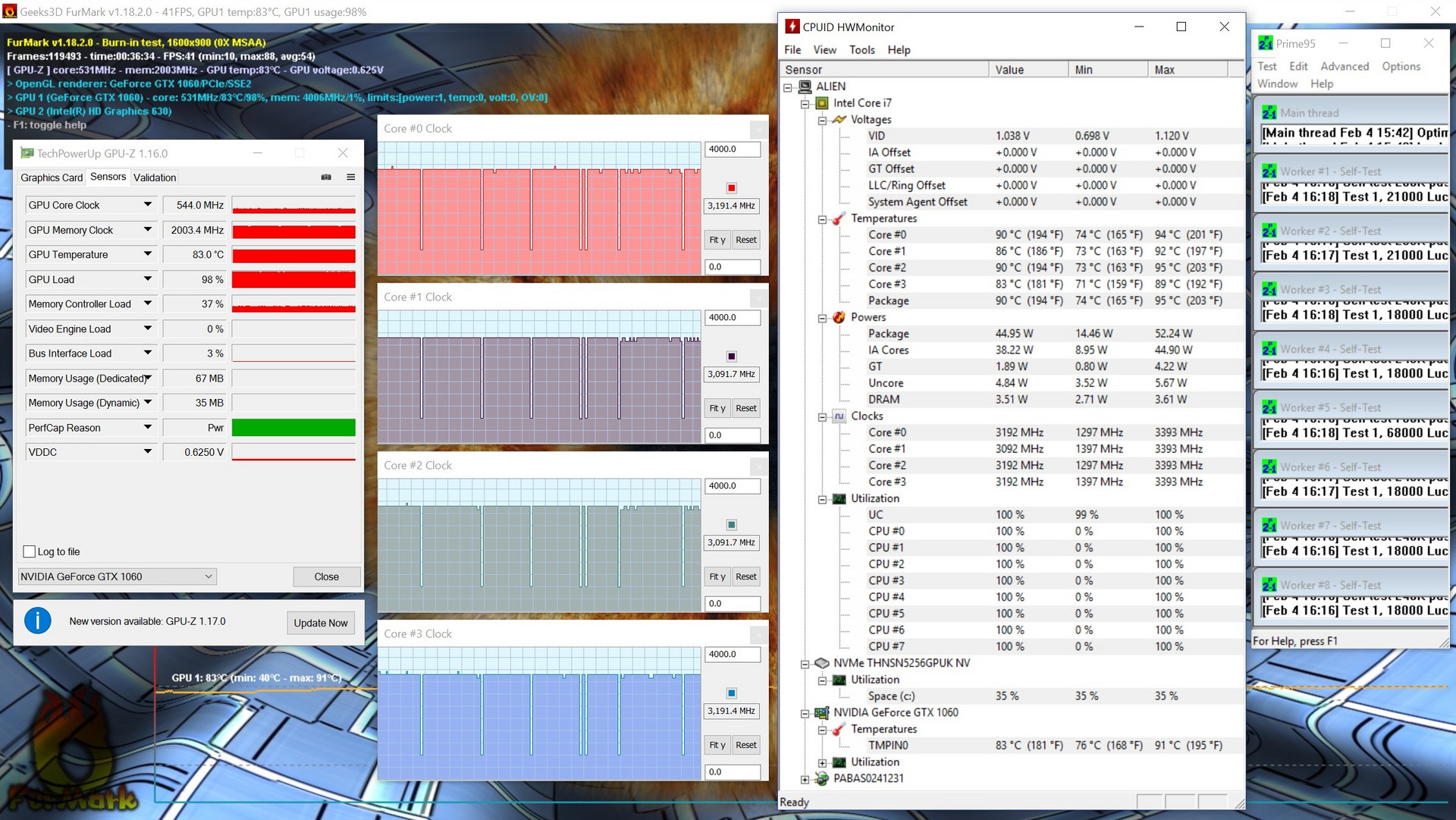Expand the PABAS0241231 tree node

pos(805,779)
